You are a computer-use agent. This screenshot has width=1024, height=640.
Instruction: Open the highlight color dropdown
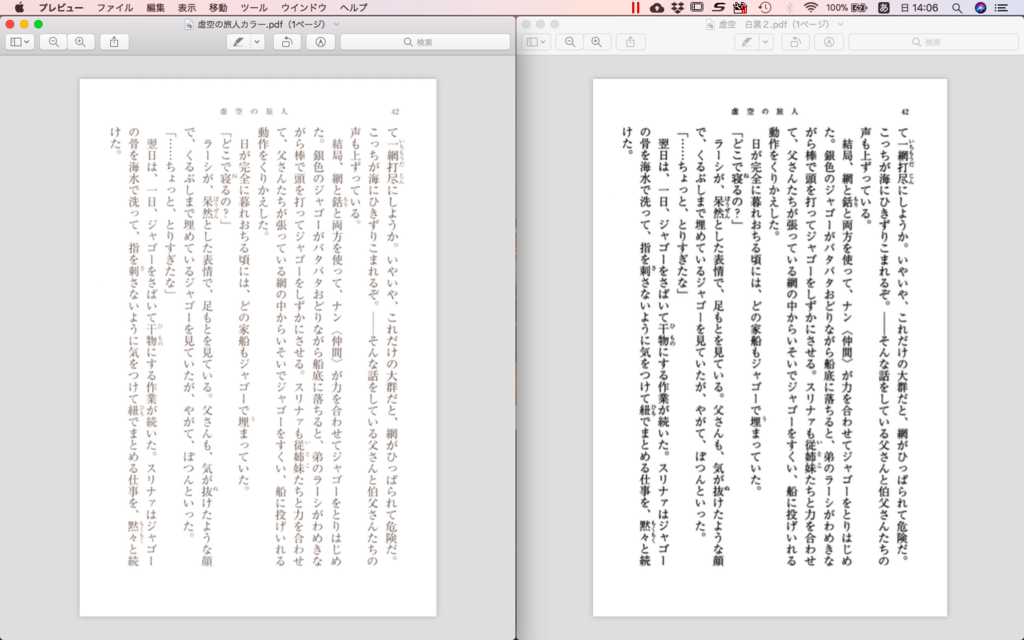(256, 42)
